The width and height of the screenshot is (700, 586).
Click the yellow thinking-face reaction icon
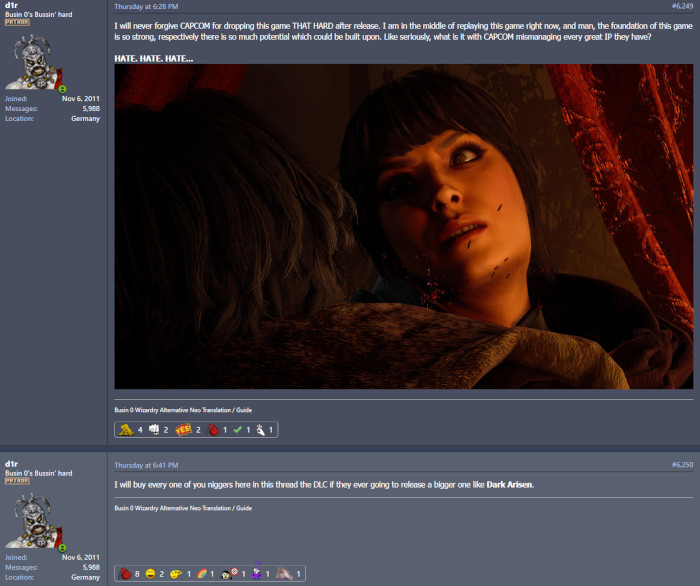[x=175, y=574]
